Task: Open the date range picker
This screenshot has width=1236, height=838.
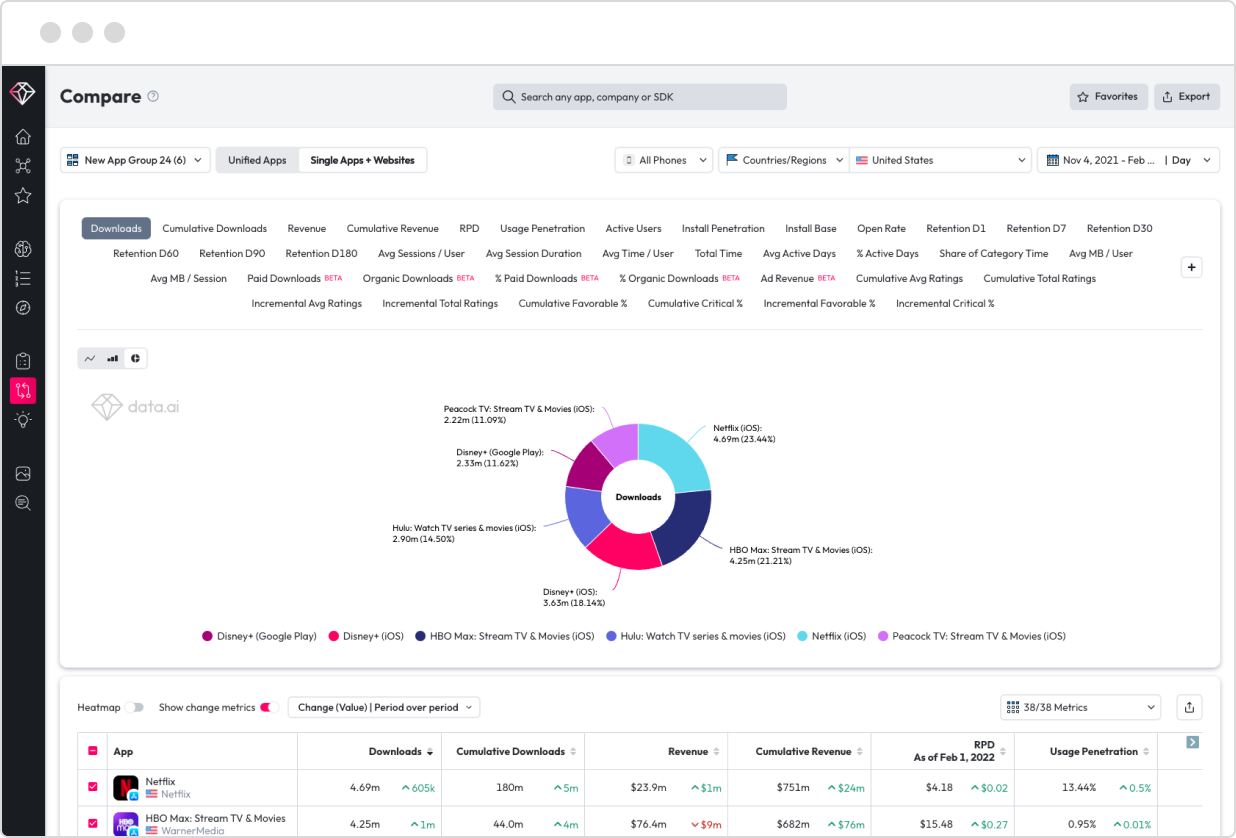Action: click(1099, 160)
